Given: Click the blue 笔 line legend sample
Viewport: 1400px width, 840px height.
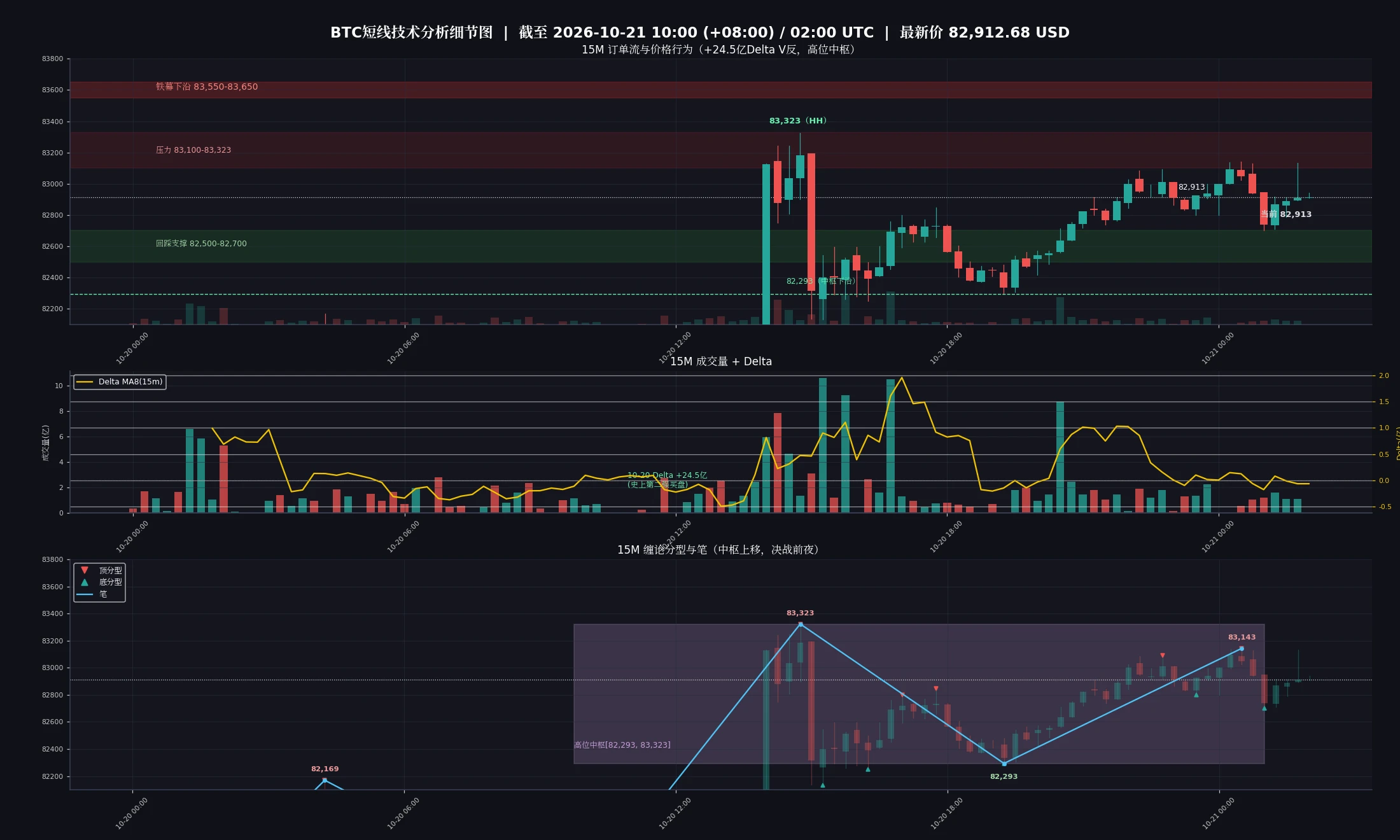Looking at the screenshot, I should click(85, 594).
